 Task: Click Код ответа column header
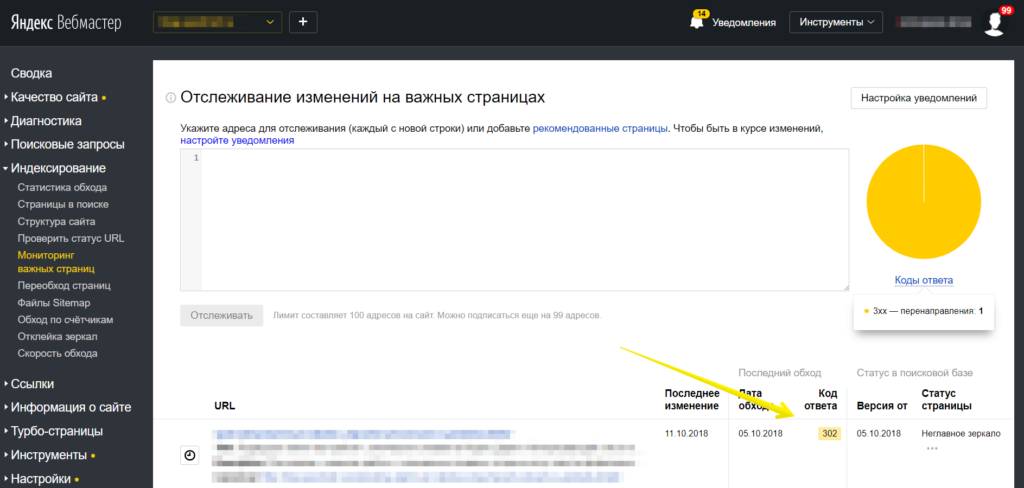click(x=821, y=399)
